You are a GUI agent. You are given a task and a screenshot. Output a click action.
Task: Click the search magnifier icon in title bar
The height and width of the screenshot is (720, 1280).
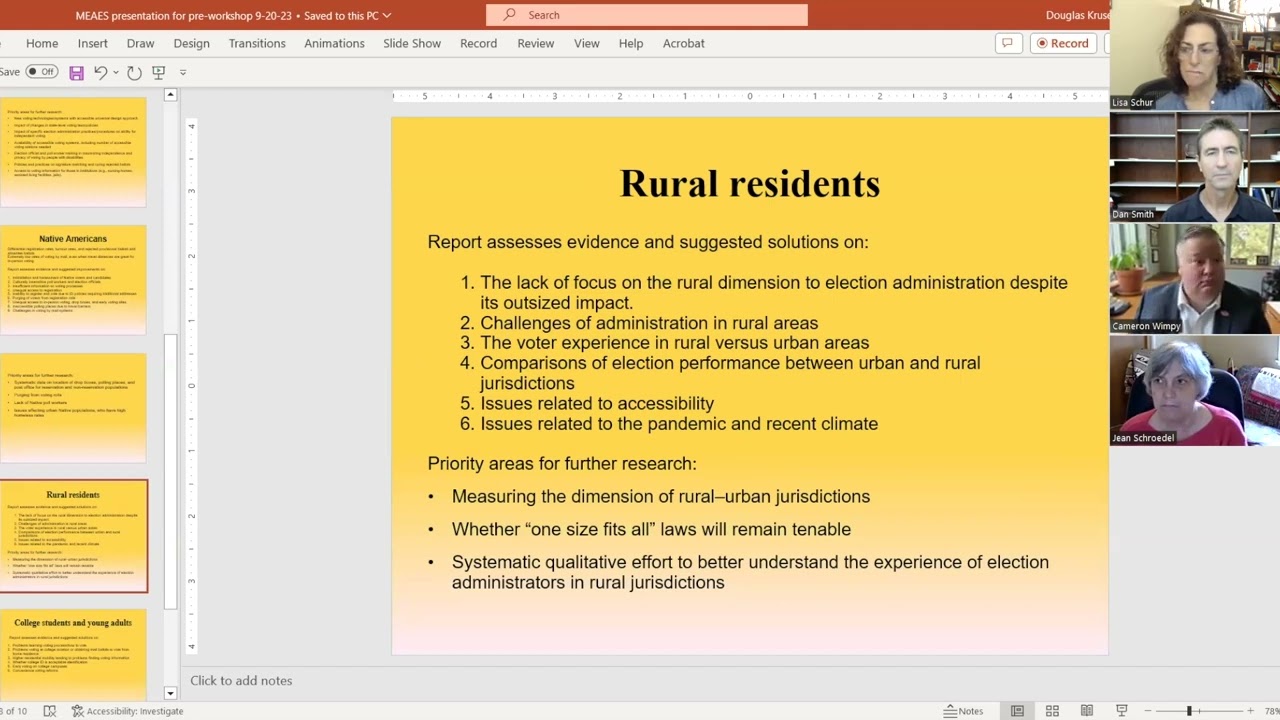(x=510, y=15)
